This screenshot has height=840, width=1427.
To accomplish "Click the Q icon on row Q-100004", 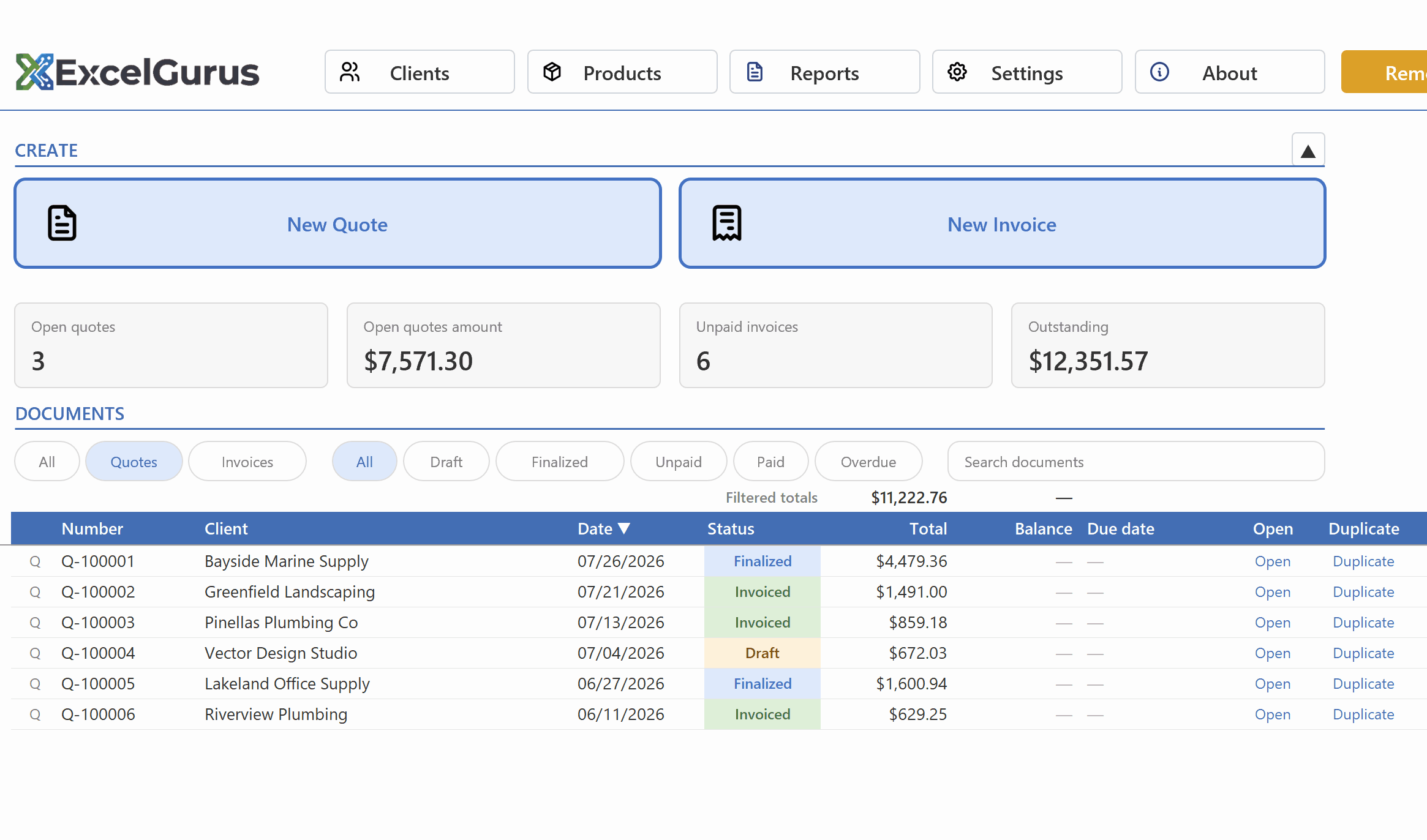I will [x=35, y=653].
